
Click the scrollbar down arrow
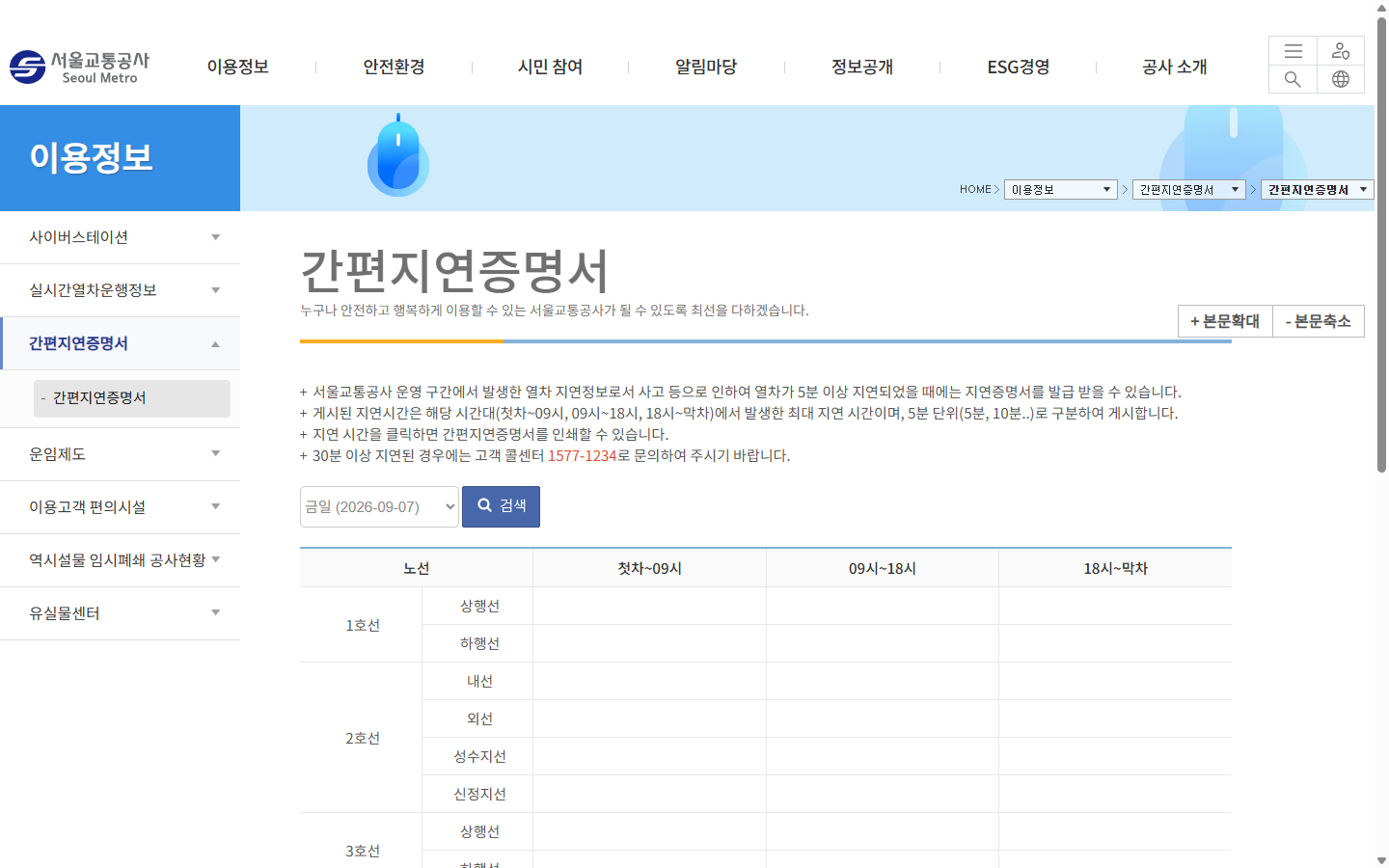tap(1381, 860)
